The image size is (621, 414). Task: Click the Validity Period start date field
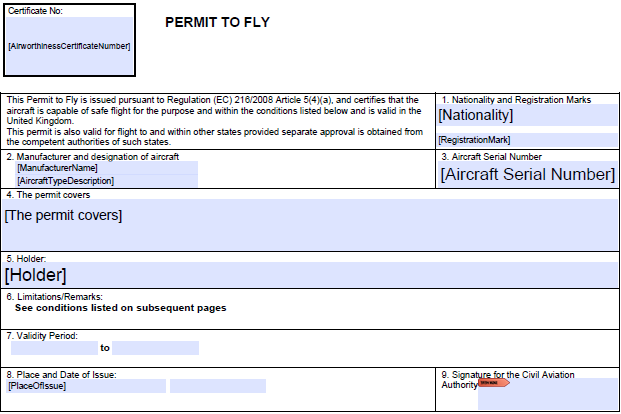[x=53, y=348]
